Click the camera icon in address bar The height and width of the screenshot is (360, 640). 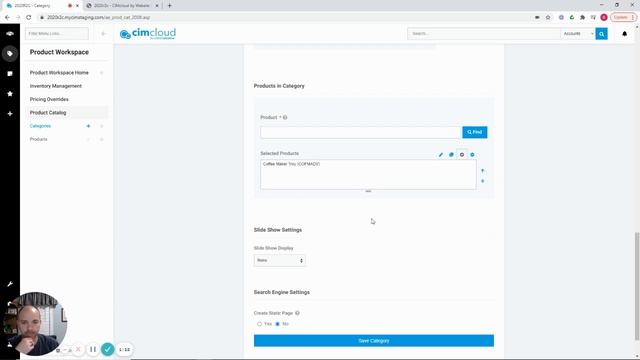pos(537,17)
